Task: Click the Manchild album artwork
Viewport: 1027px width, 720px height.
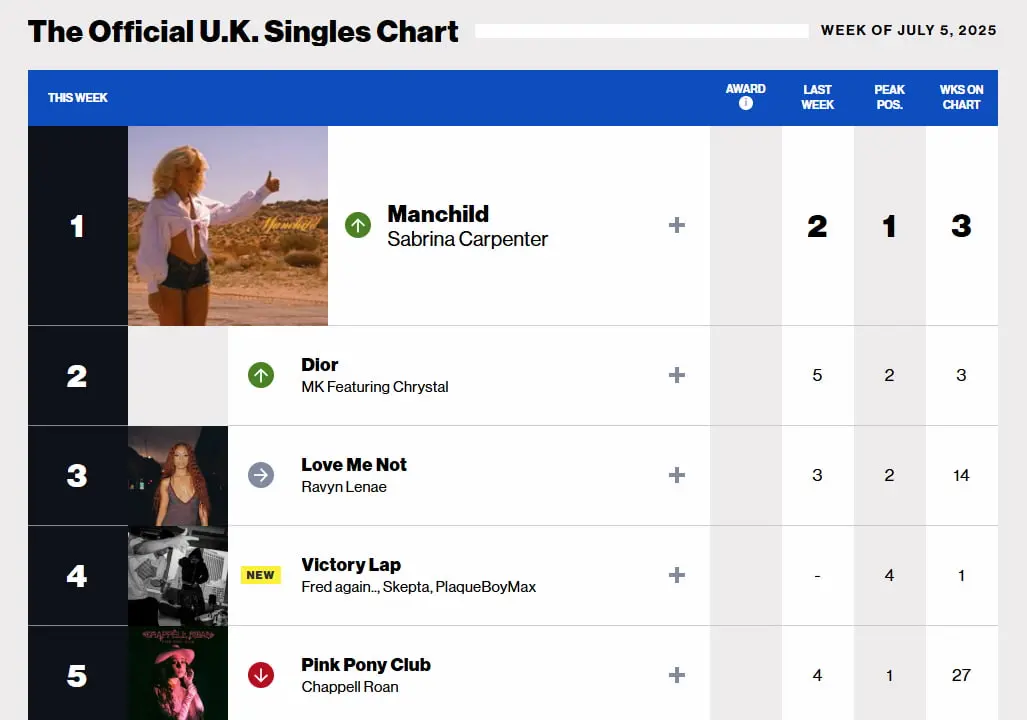Action: pyautogui.click(x=227, y=225)
